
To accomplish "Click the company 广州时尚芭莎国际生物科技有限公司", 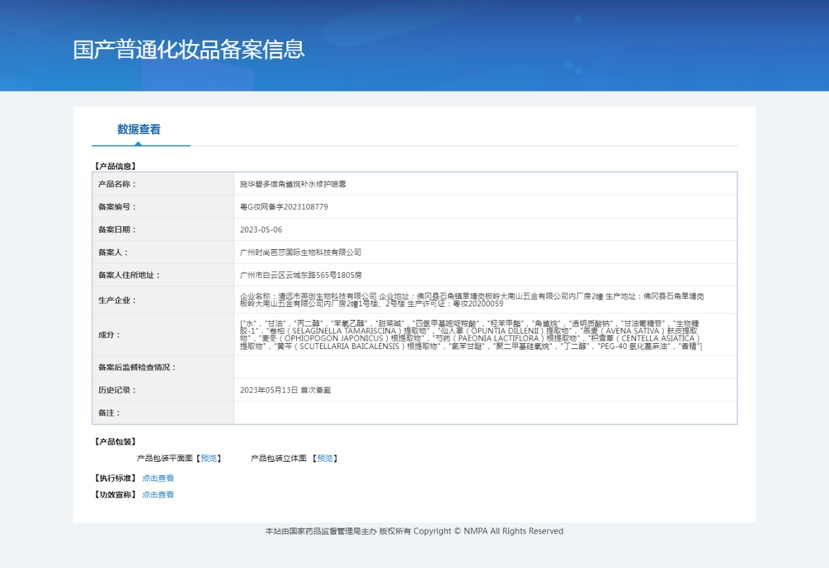I will pos(301,252).
